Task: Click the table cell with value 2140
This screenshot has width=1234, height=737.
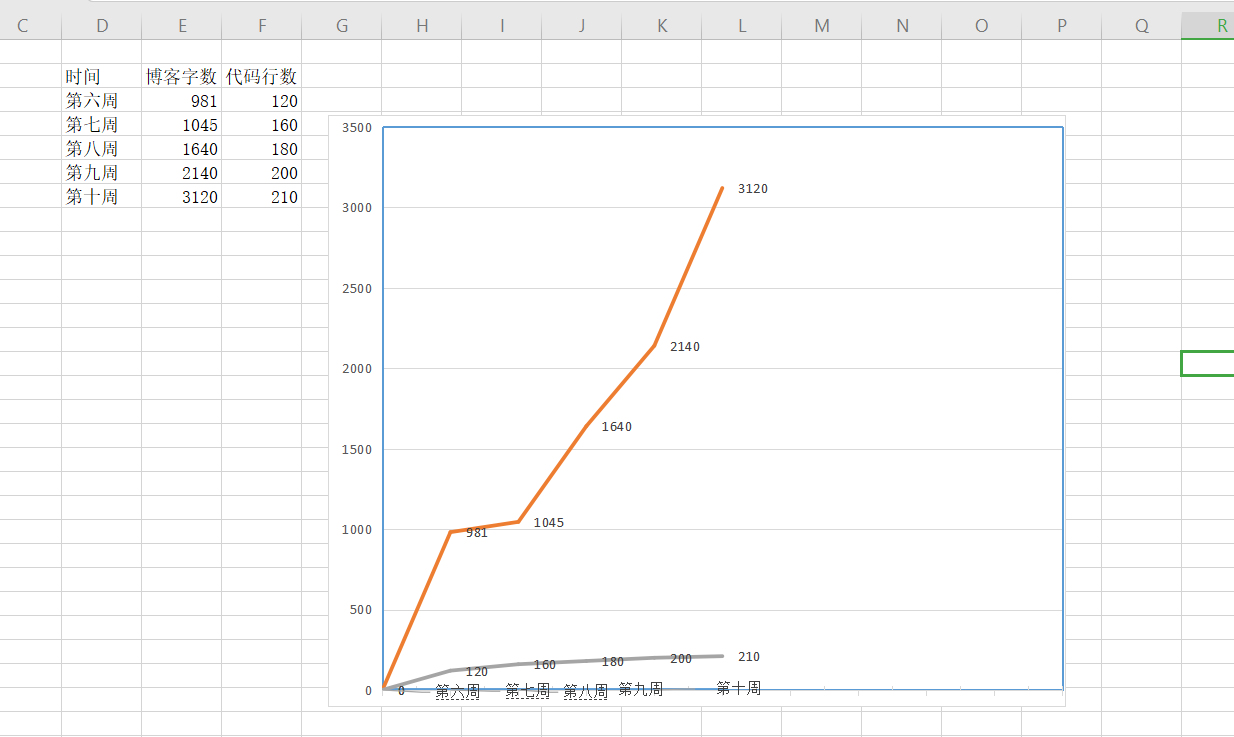Action: tap(181, 172)
